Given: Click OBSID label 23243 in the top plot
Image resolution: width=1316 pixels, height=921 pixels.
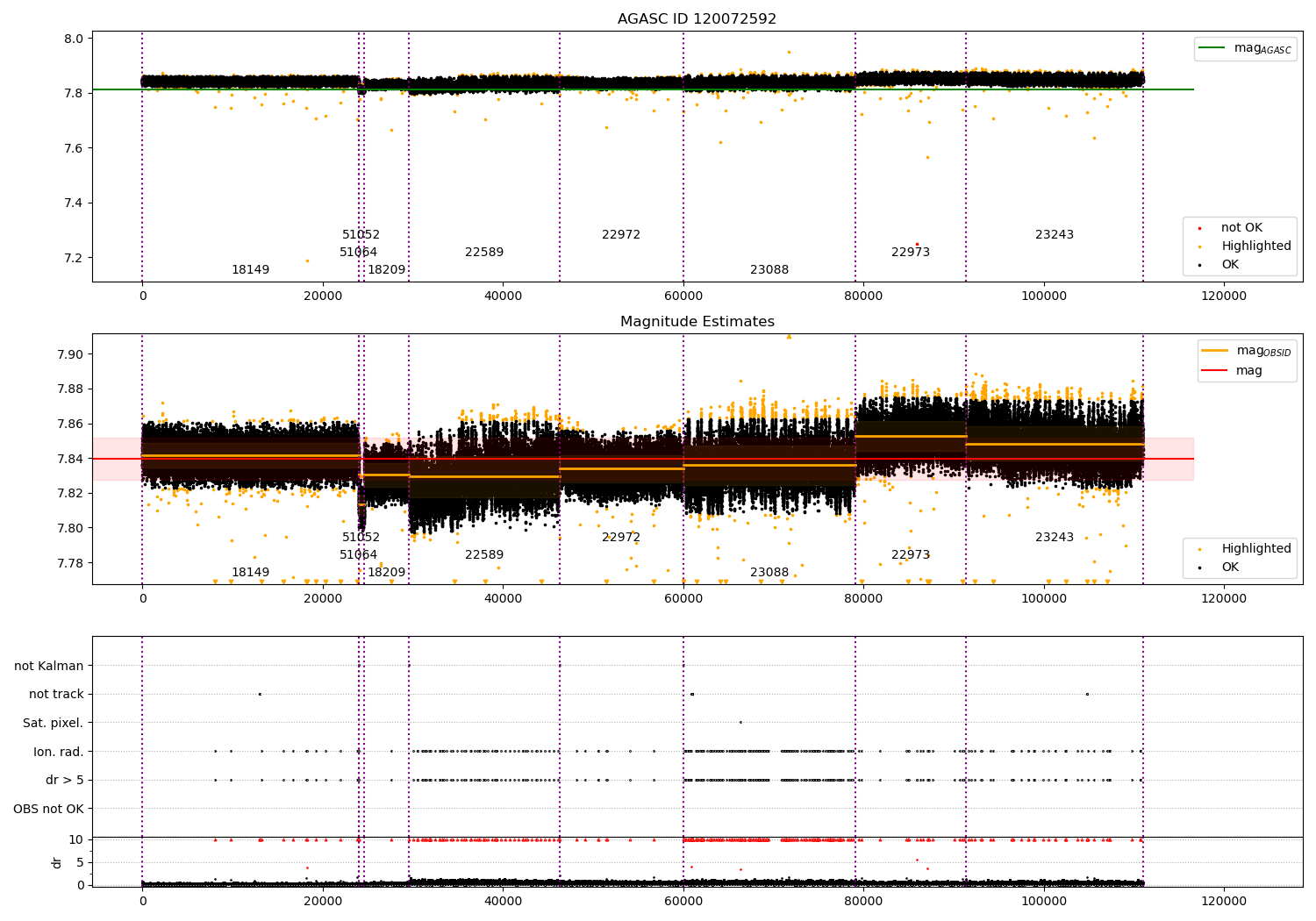Looking at the screenshot, I should tap(1055, 235).
